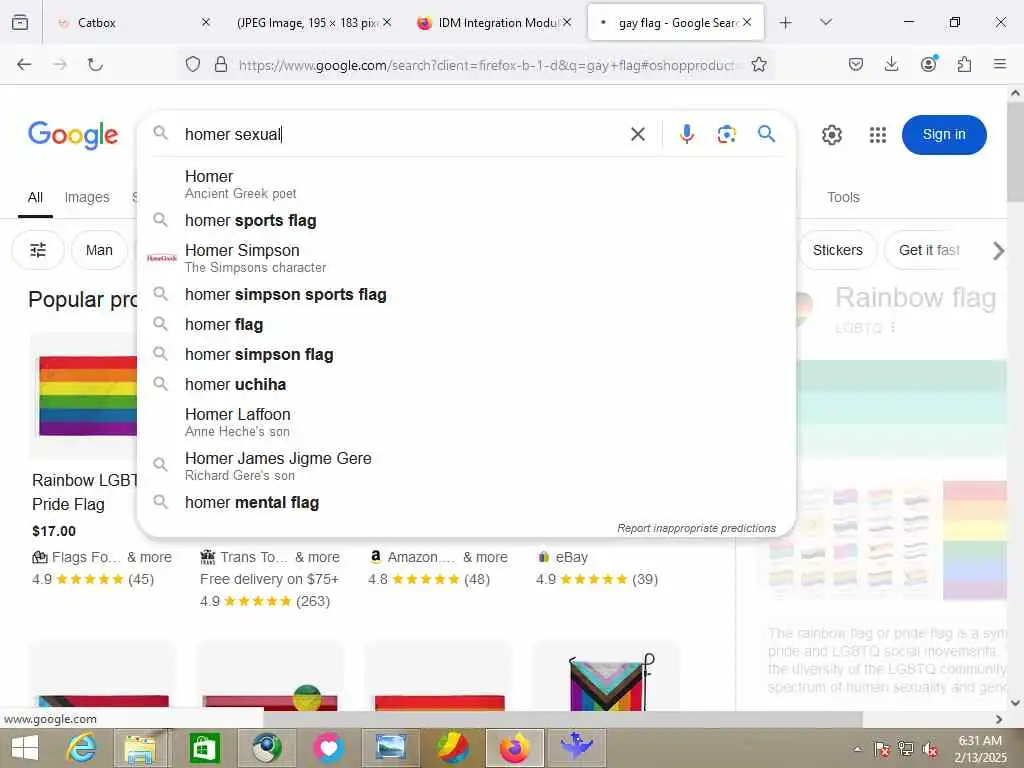
Task: Choose the homer sports flag suggestion
Action: [x=466, y=221]
